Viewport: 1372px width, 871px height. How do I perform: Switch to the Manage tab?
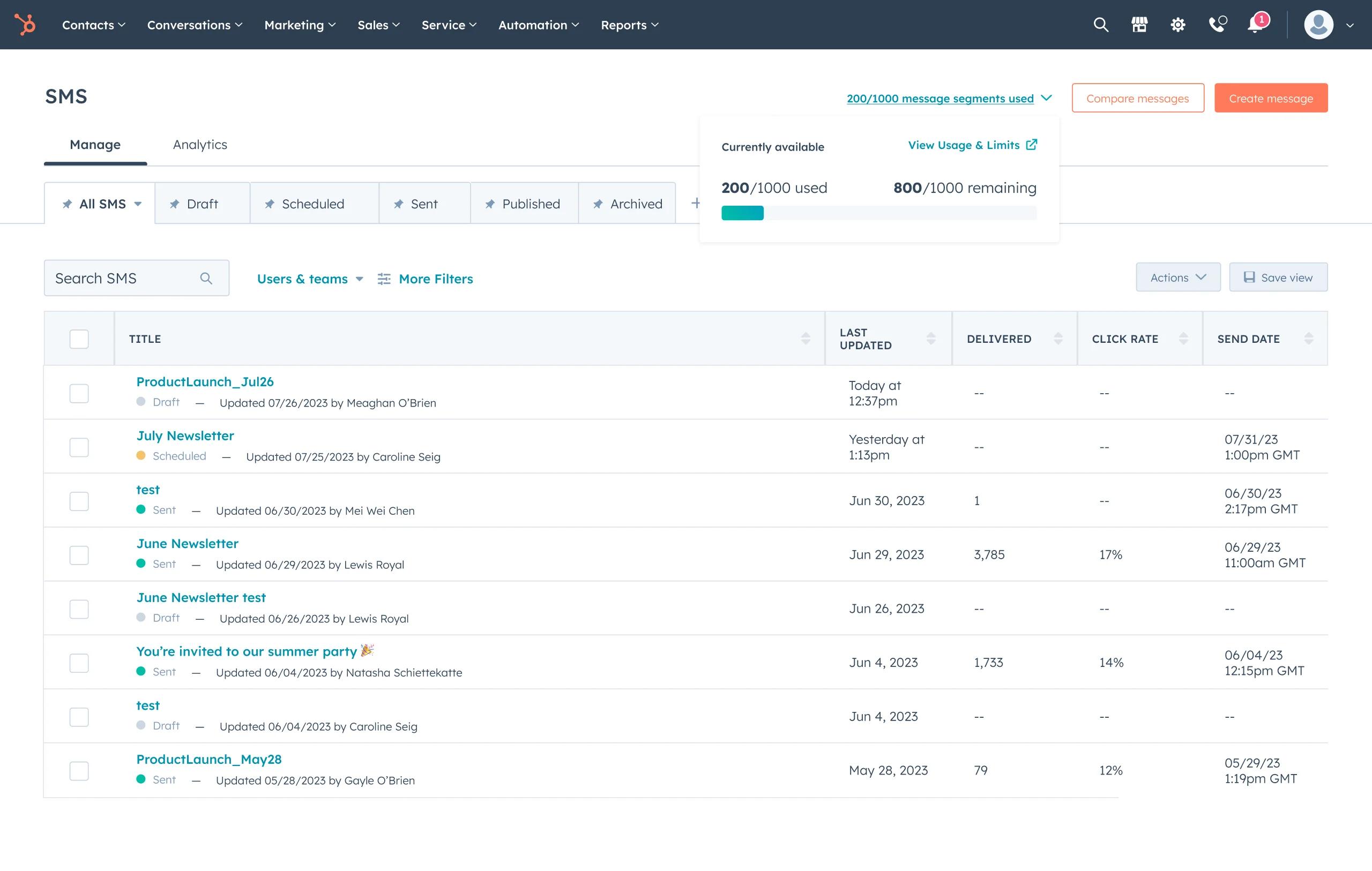point(95,145)
